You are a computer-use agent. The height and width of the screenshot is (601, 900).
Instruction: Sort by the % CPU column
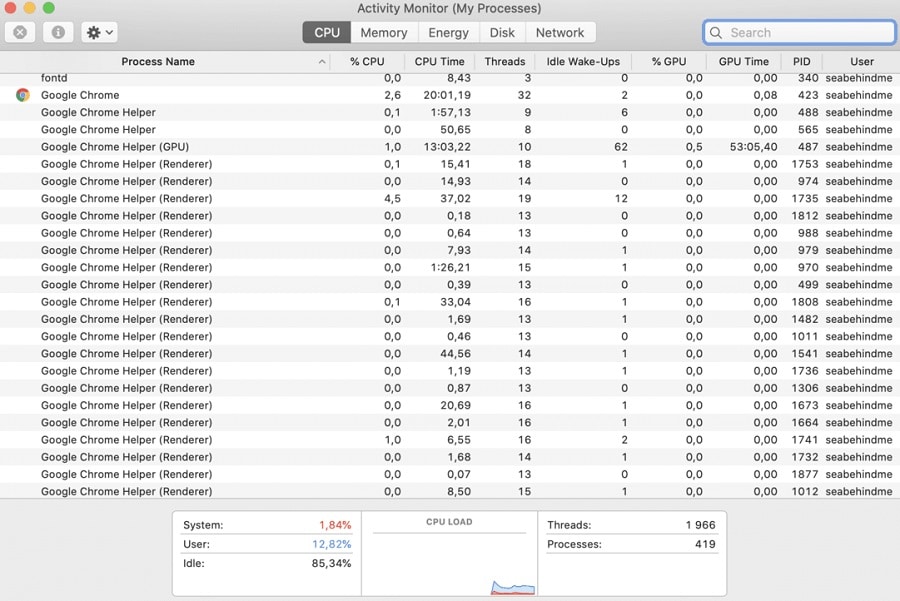point(367,61)
